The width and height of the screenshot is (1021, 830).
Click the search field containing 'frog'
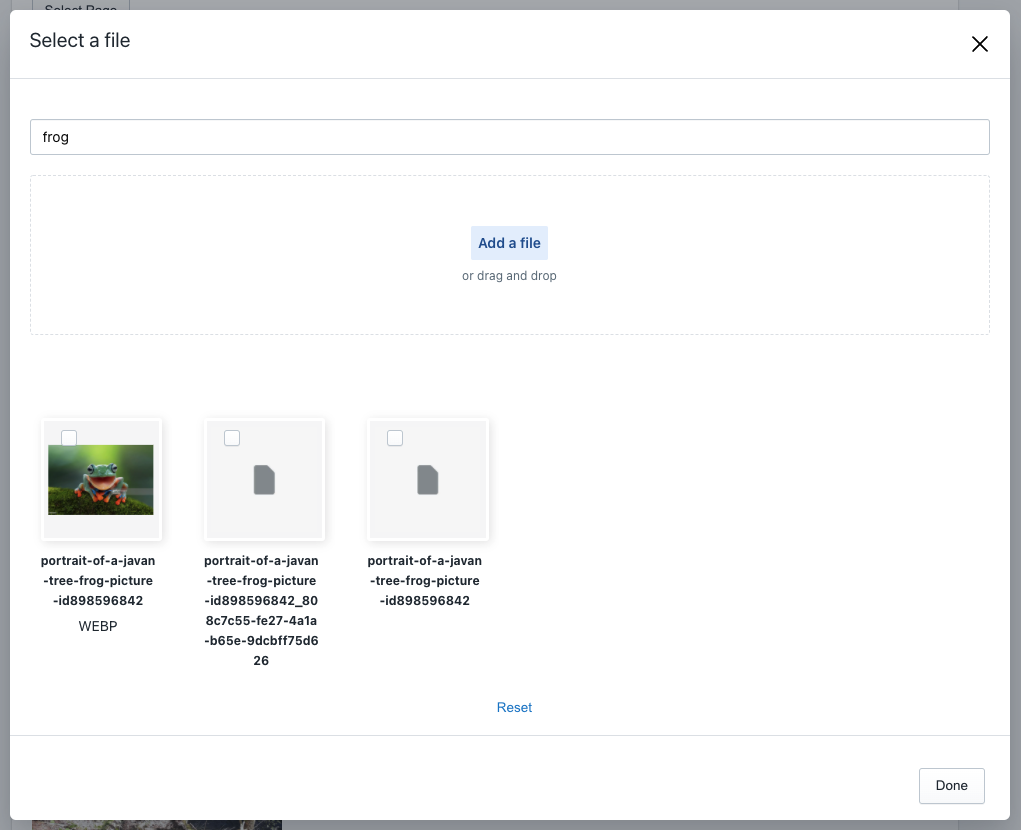[510, 137]
